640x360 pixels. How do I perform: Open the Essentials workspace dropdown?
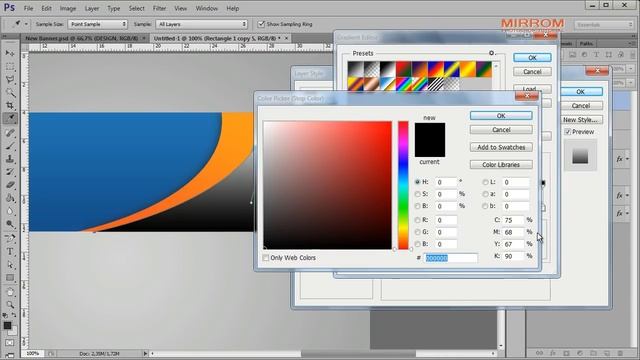coord(604,24)
